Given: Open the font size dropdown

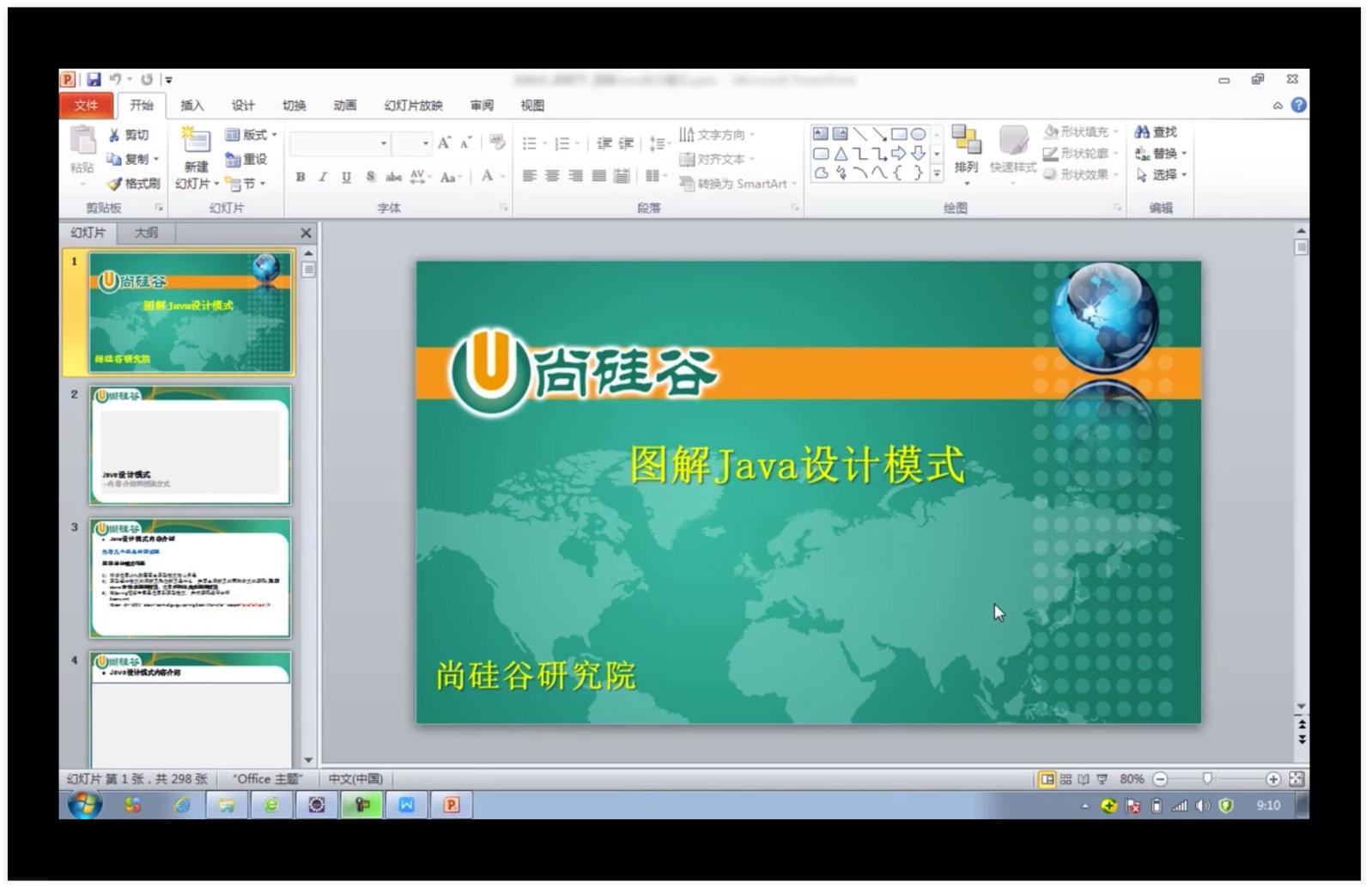Looking at the screenshot, I should click(425, 143).
